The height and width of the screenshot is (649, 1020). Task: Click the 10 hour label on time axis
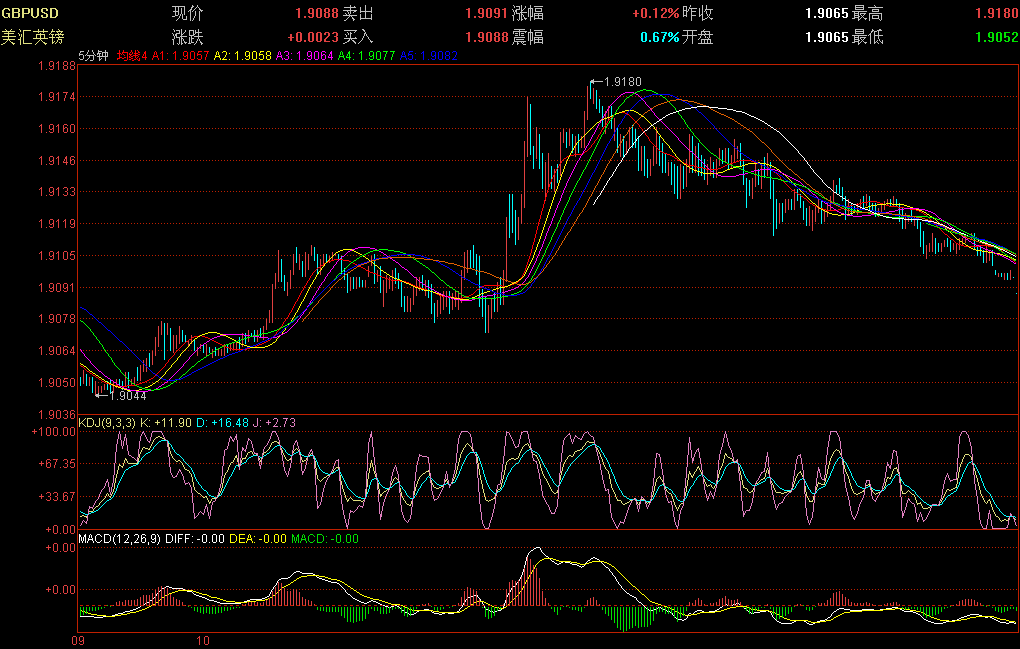(203, 639)
